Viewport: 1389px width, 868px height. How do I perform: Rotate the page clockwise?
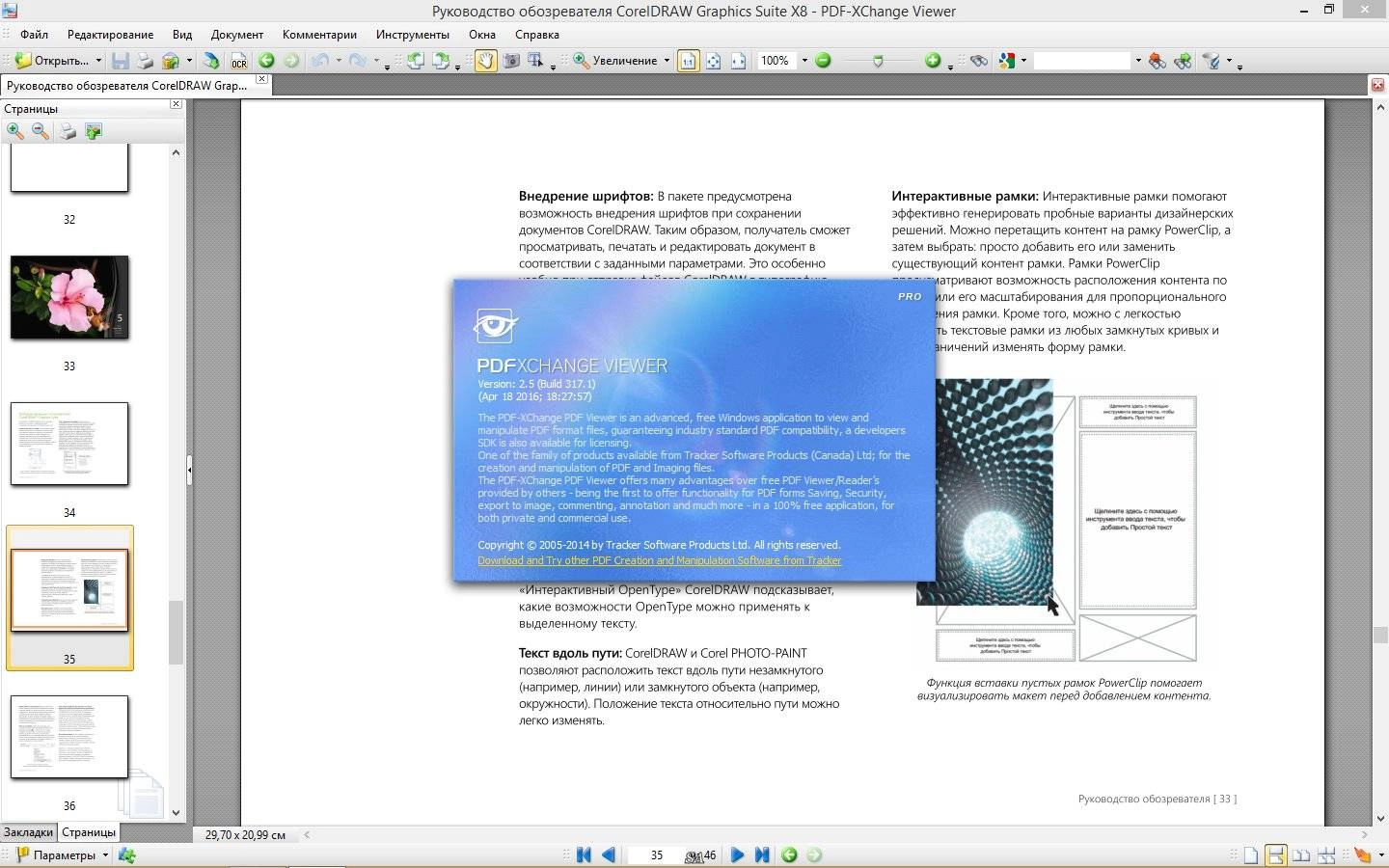pyautogui.click(x=441, y=61)
